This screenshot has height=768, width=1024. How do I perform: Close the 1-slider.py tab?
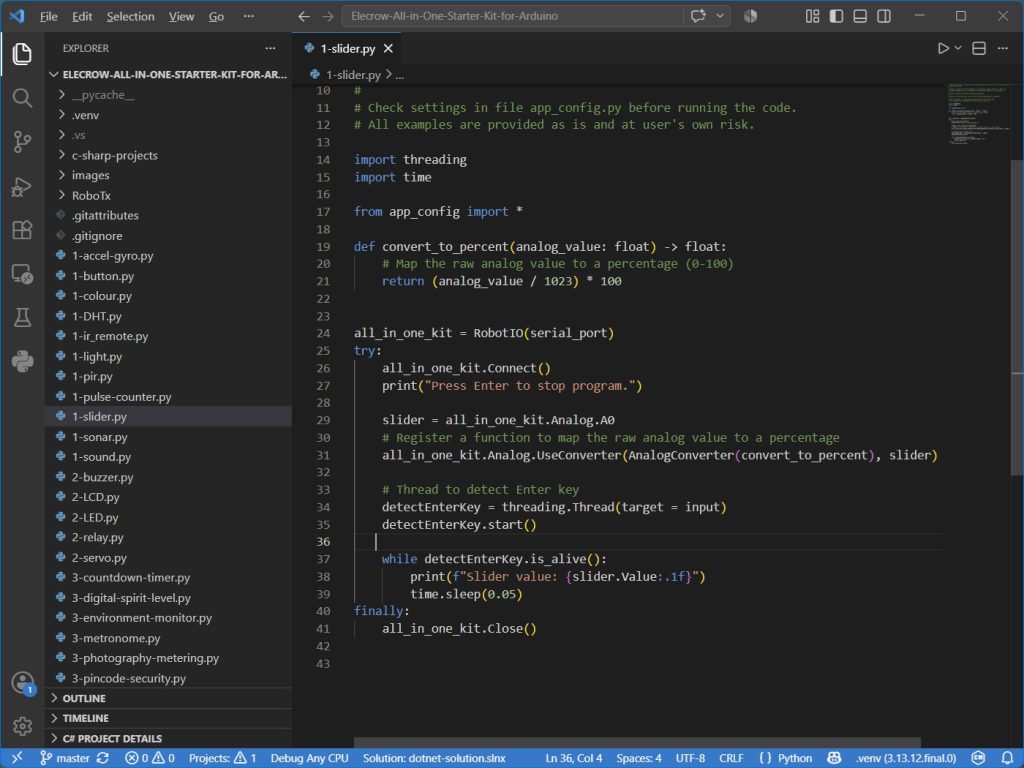click(389, 48)
